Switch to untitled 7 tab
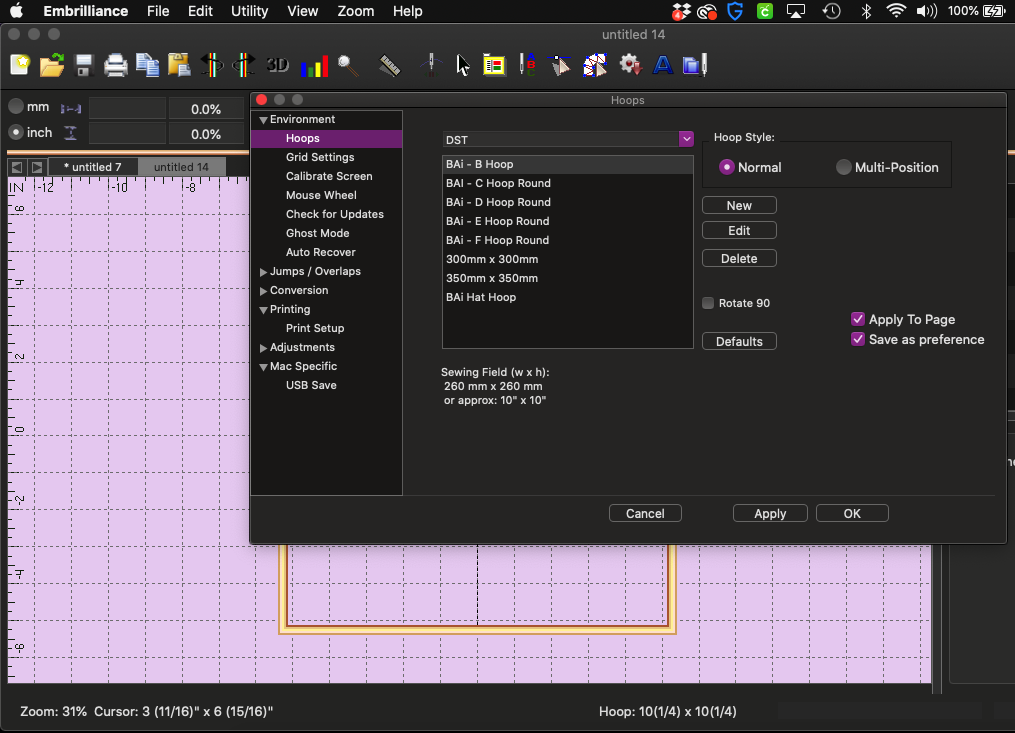Image resolution: width=1015 pixels, height=733 pixels. (x=93, y=167)
